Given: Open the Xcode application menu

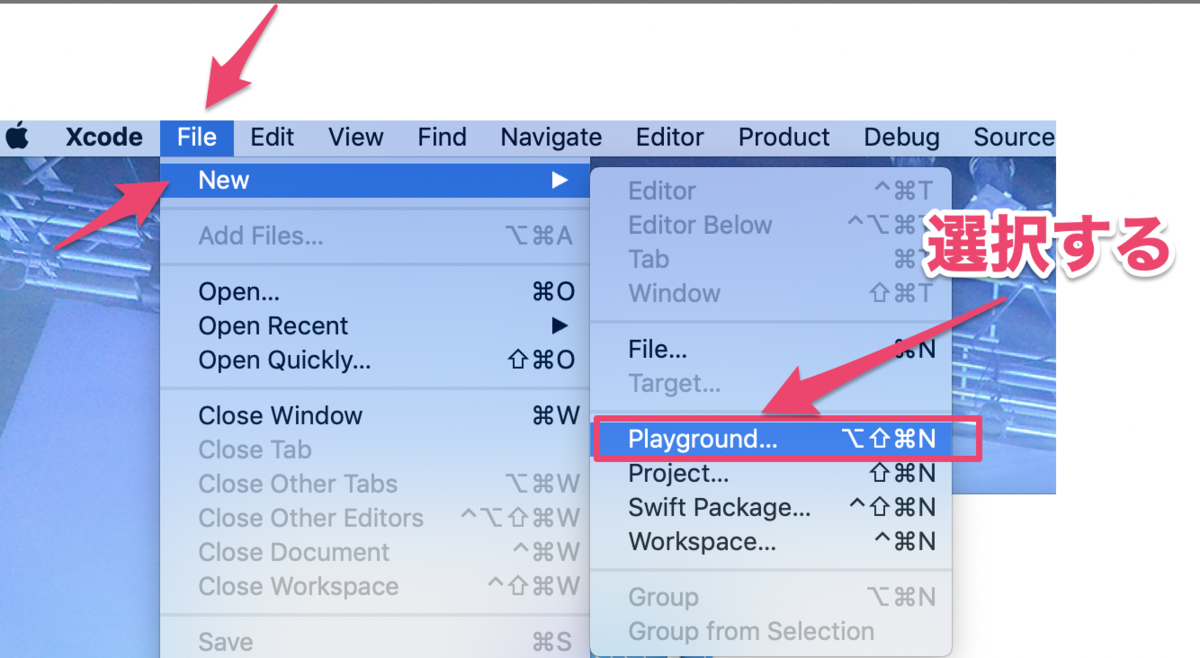Looking at the screenshot, I should [x=104, y=137].
